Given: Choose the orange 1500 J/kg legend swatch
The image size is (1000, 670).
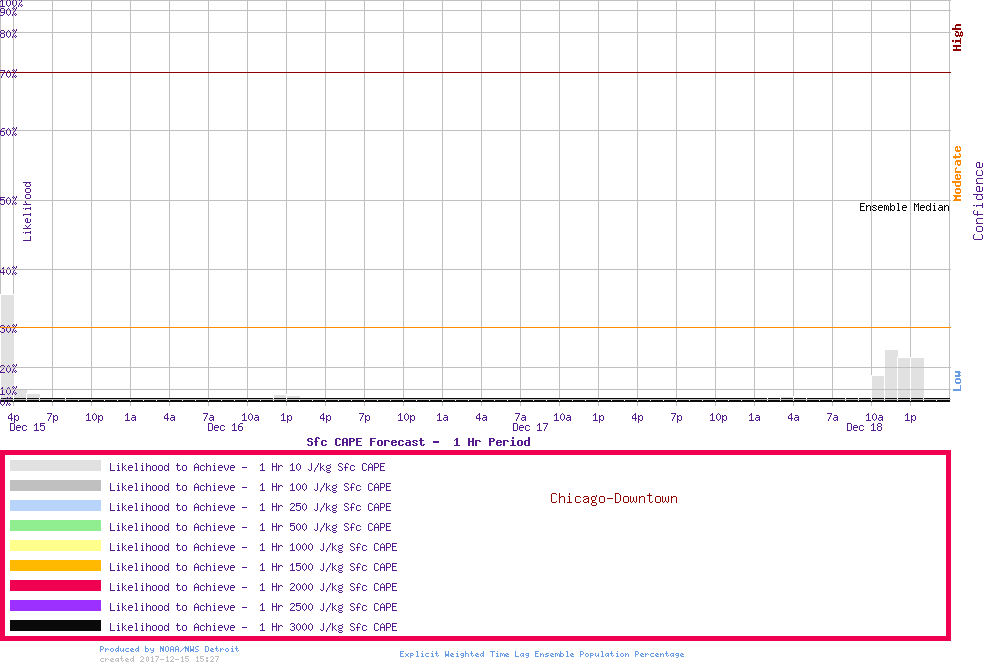Looking at the screenshot, I should point(55,566).
